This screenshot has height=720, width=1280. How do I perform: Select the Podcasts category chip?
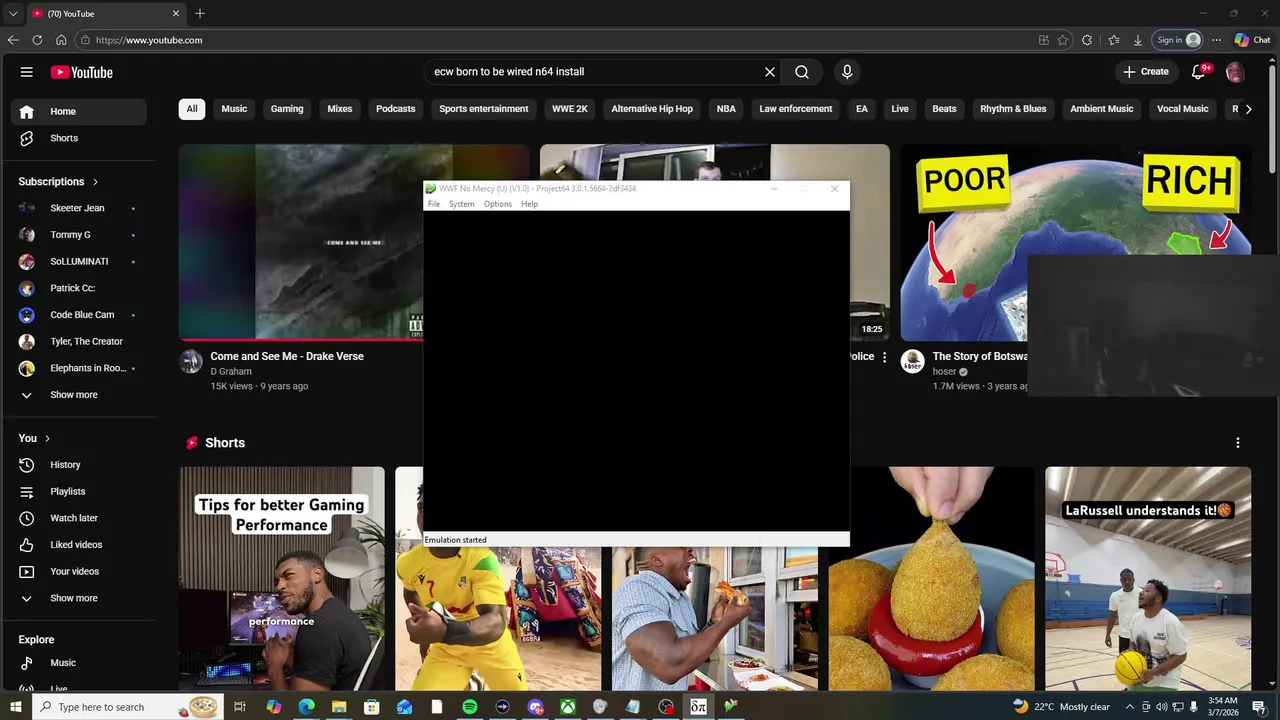point(395,109)
